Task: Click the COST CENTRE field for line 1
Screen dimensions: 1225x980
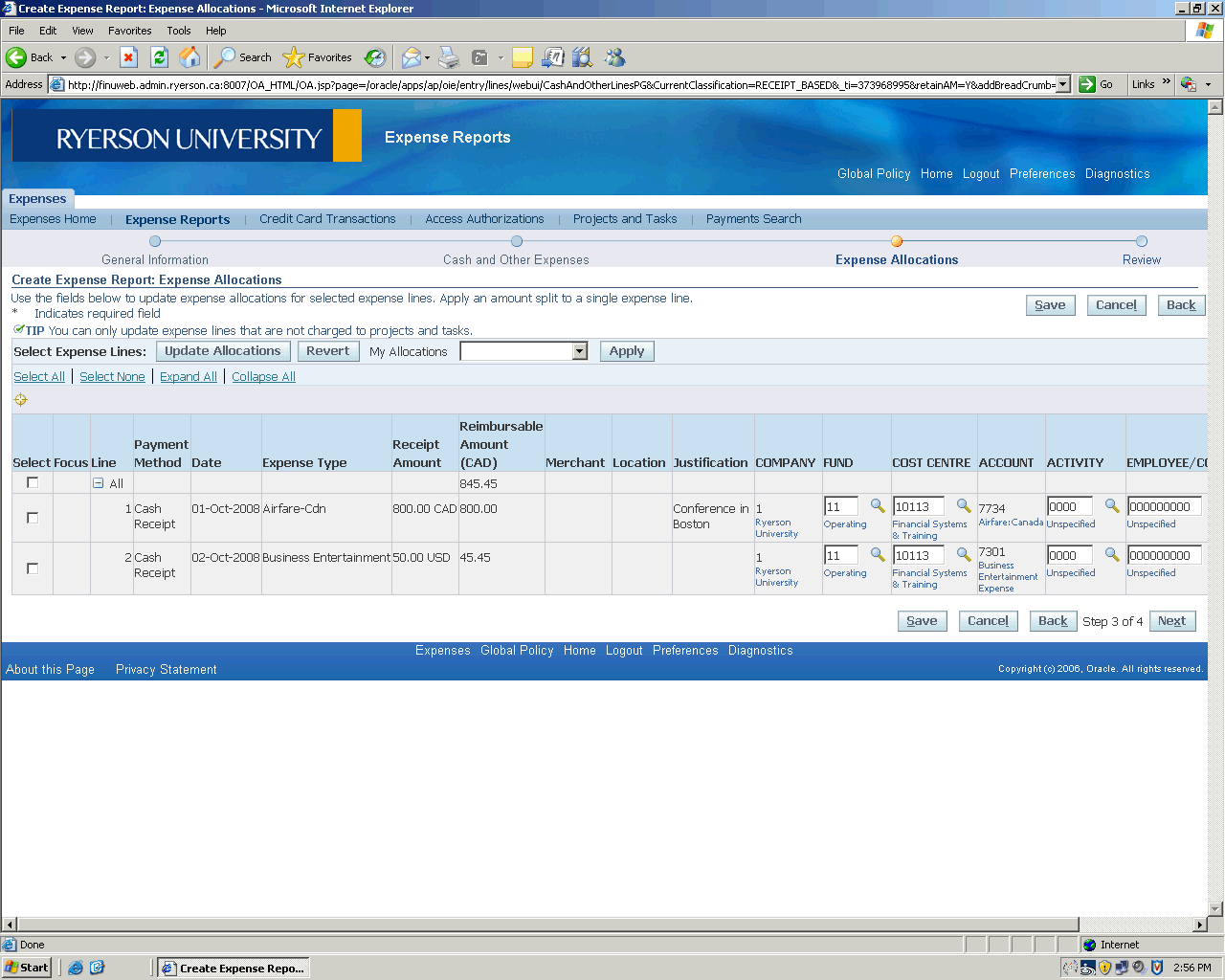Action: (918, 506)
